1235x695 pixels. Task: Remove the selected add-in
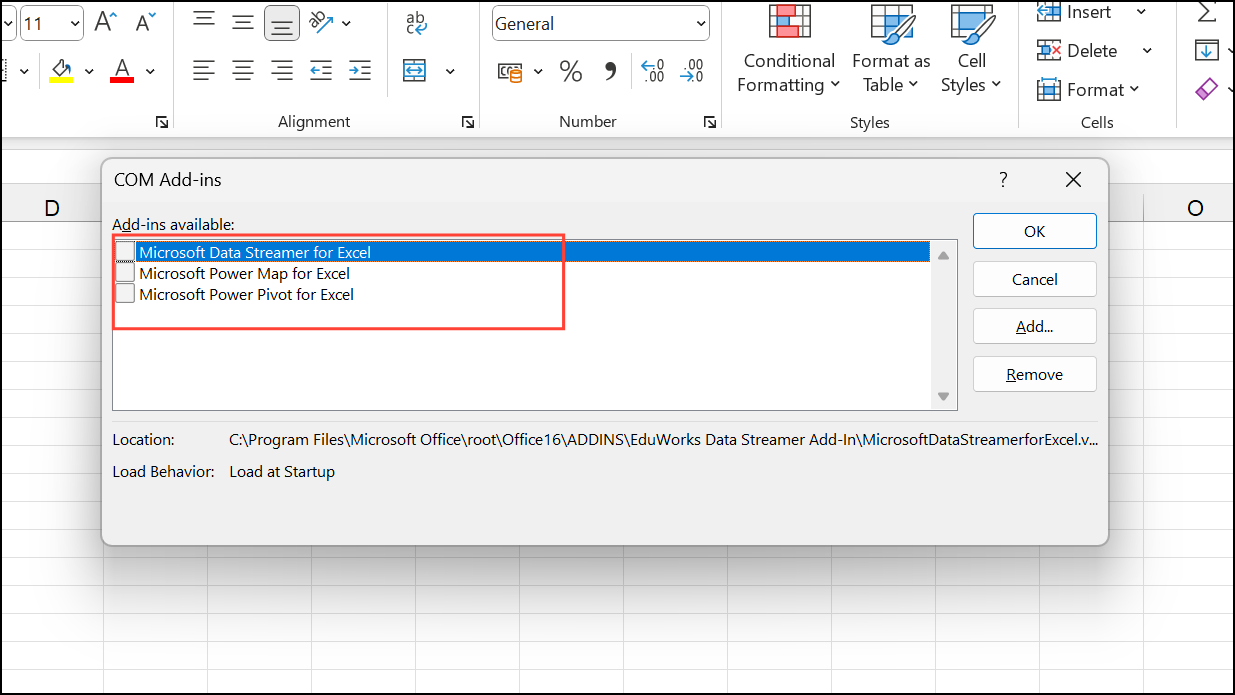coord(1034,373)
